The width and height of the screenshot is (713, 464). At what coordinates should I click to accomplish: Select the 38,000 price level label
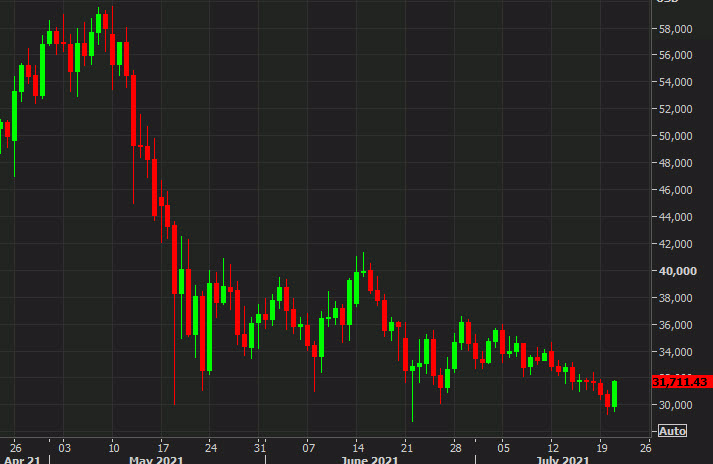click(675, 298)
